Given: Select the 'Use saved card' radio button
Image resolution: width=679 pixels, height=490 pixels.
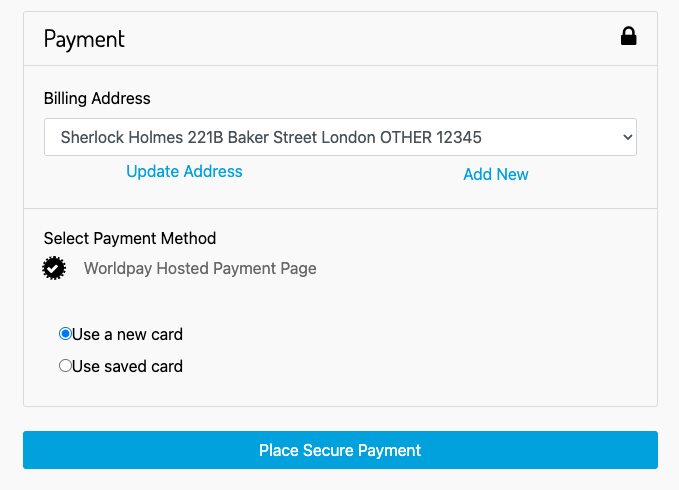Looking at the screenshot, I should 65,366.
